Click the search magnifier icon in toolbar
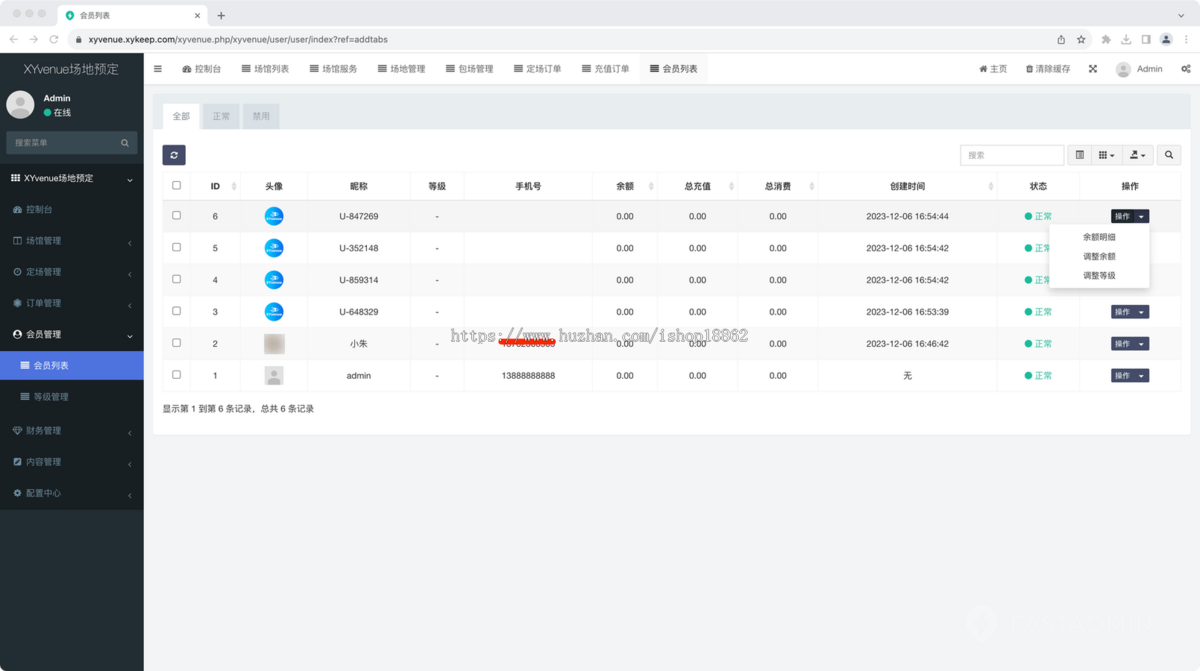The height and width of the screenshot is (671, 1200). tap(1168, 155)
